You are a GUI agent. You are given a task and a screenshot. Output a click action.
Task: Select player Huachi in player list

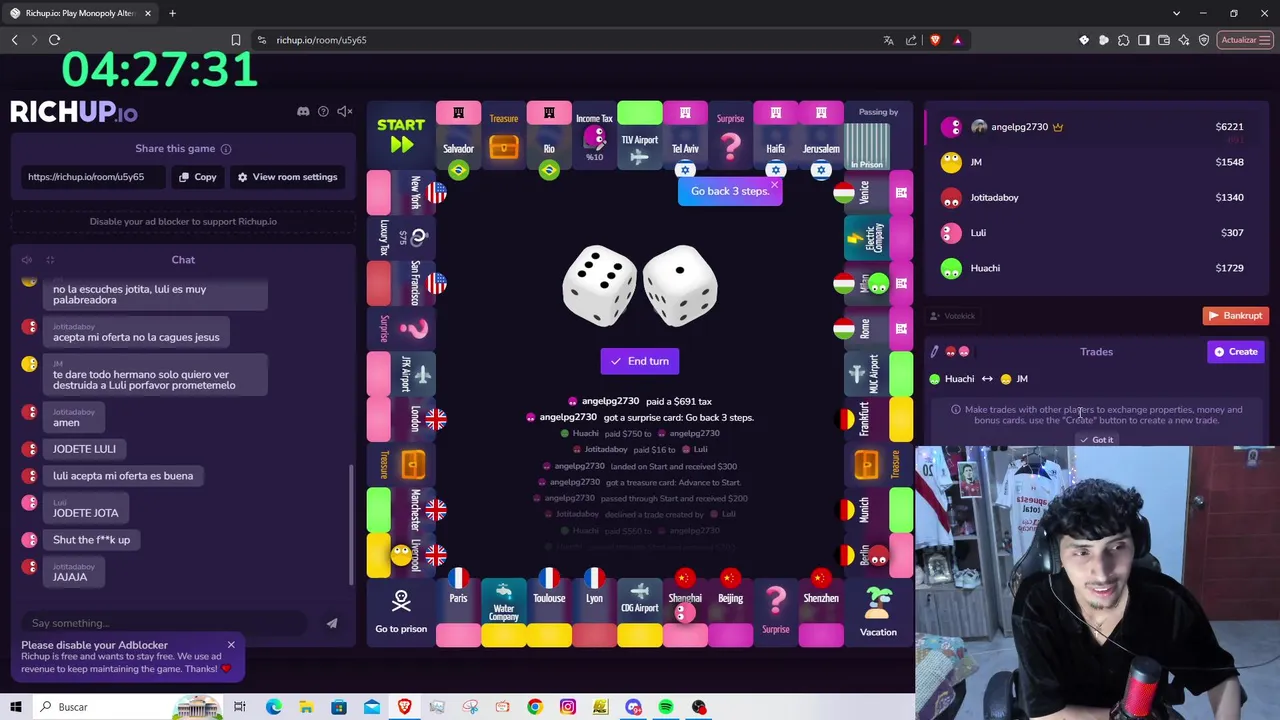coord(1095,268)
